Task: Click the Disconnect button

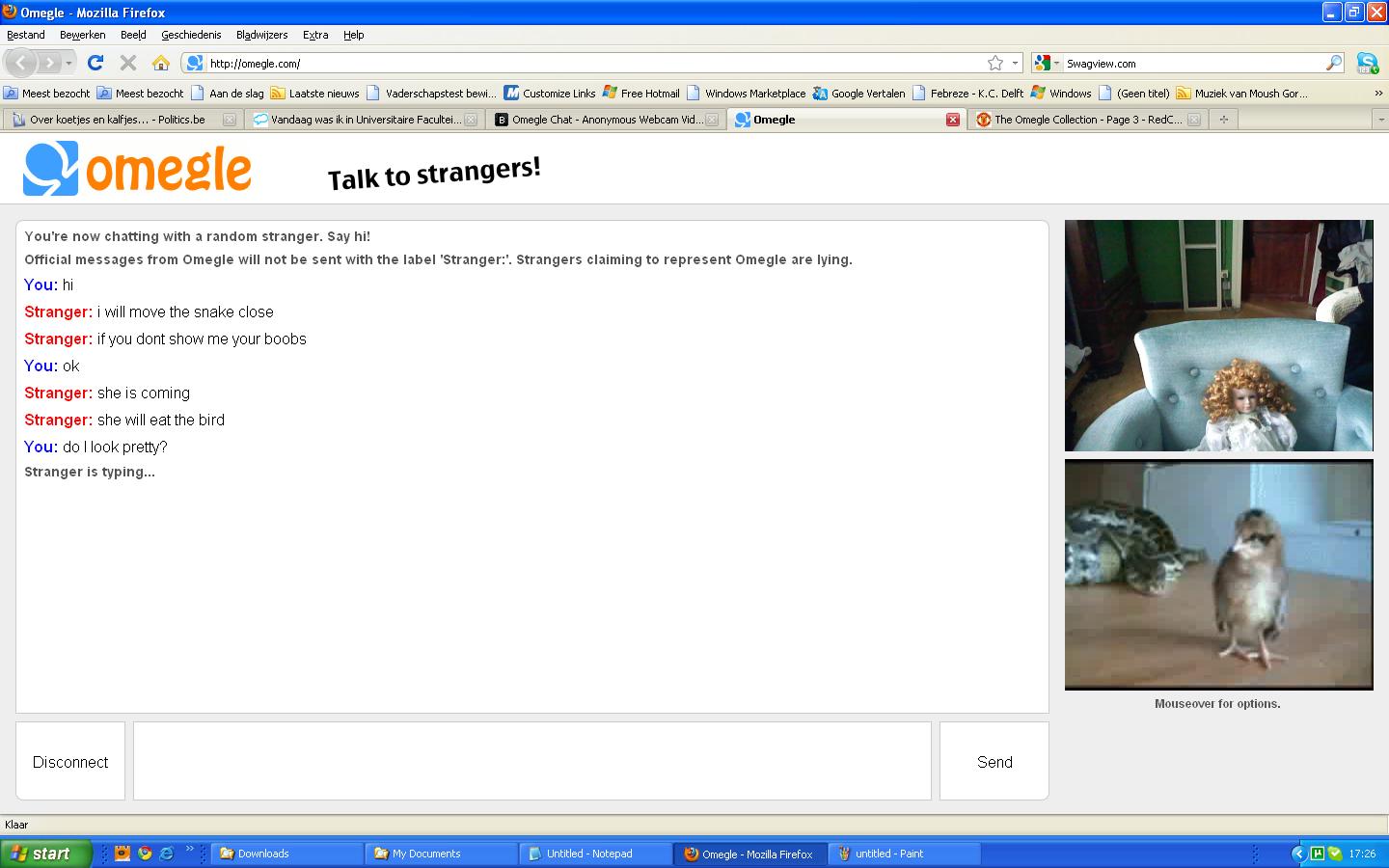Action: click(x=70, y=761)
